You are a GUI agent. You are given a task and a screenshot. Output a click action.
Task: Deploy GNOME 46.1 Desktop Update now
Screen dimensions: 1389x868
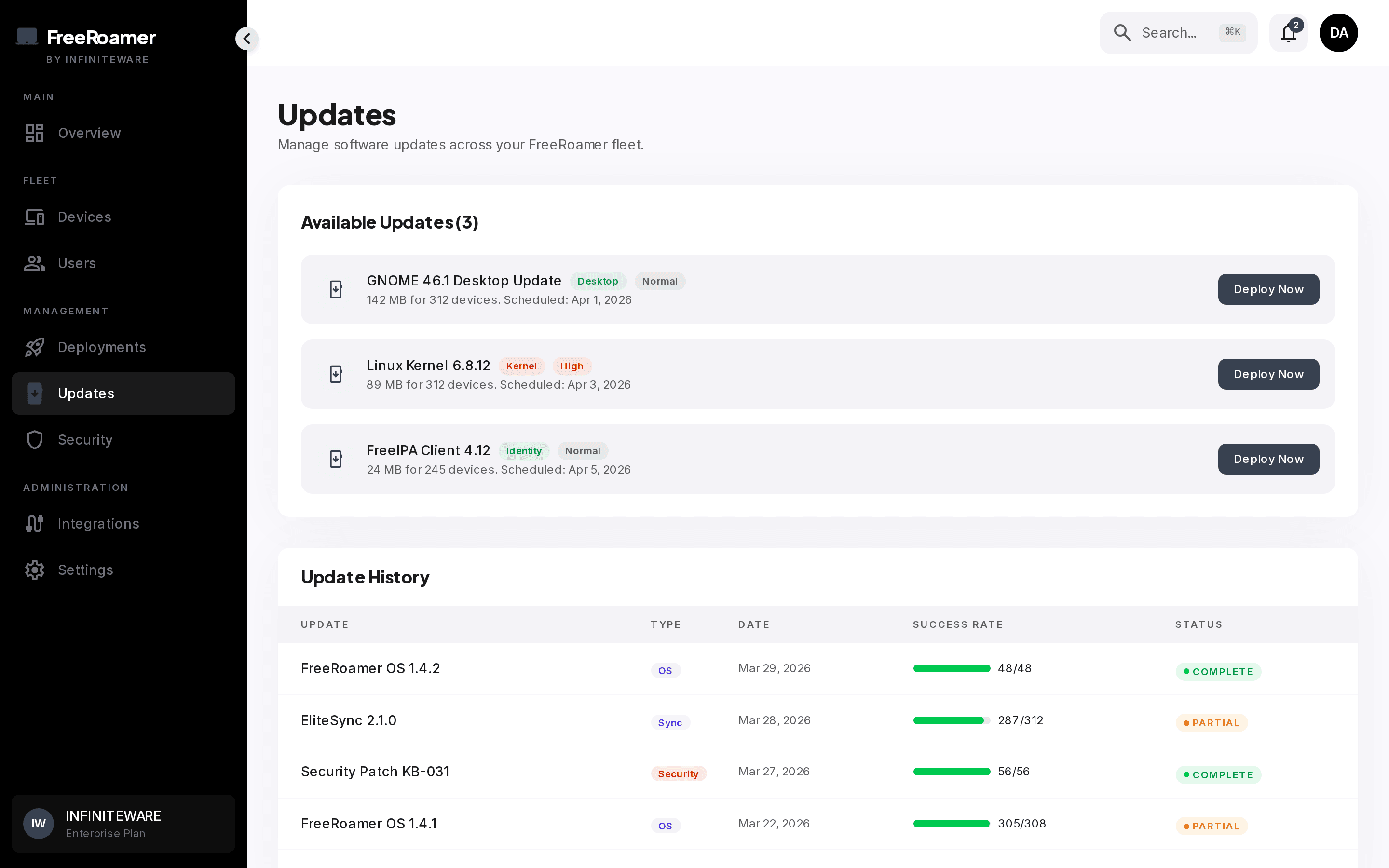pos(1268,289)
